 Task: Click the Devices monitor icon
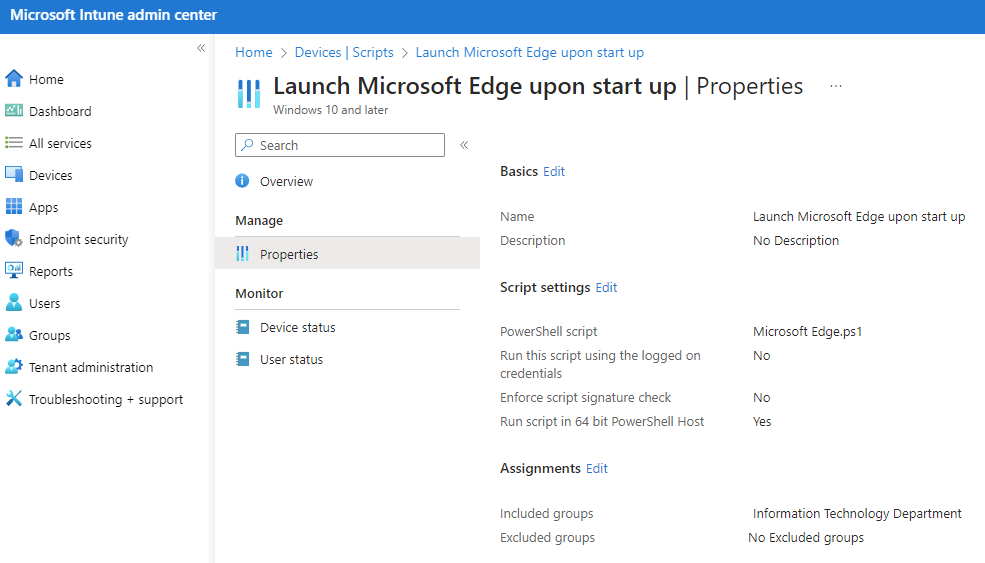pos(14,174)
